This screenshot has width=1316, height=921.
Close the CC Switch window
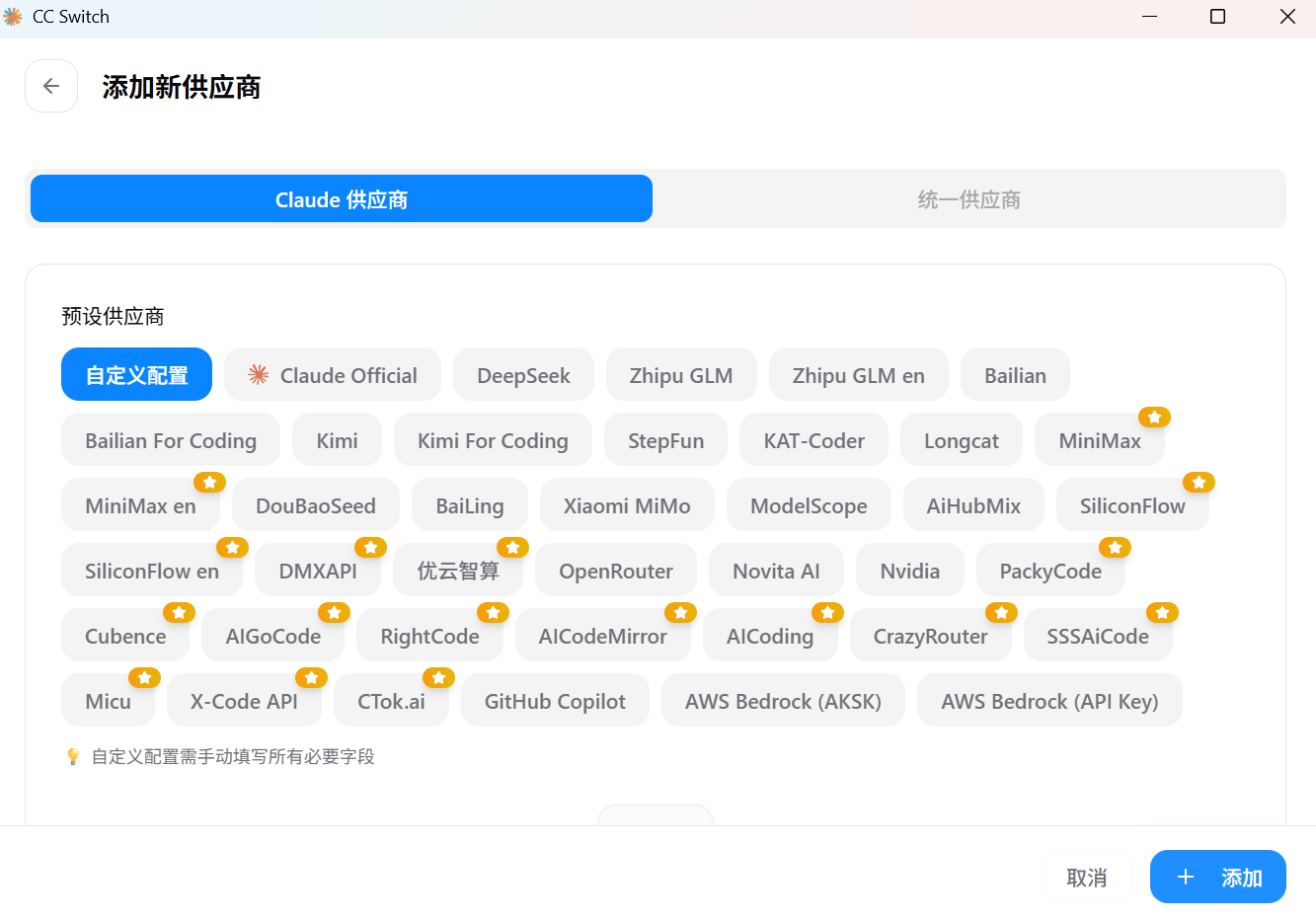pos(1287,17)
